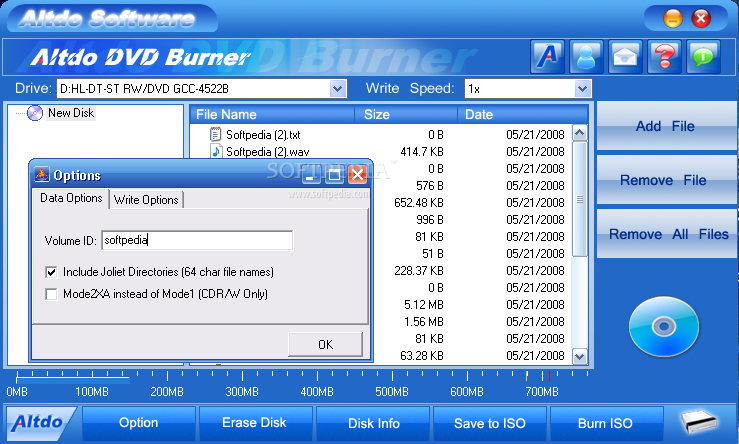The height and width of the screenshot is (444, 739).
Task: Open the envelope mail icon
Action: pos(625,57)
